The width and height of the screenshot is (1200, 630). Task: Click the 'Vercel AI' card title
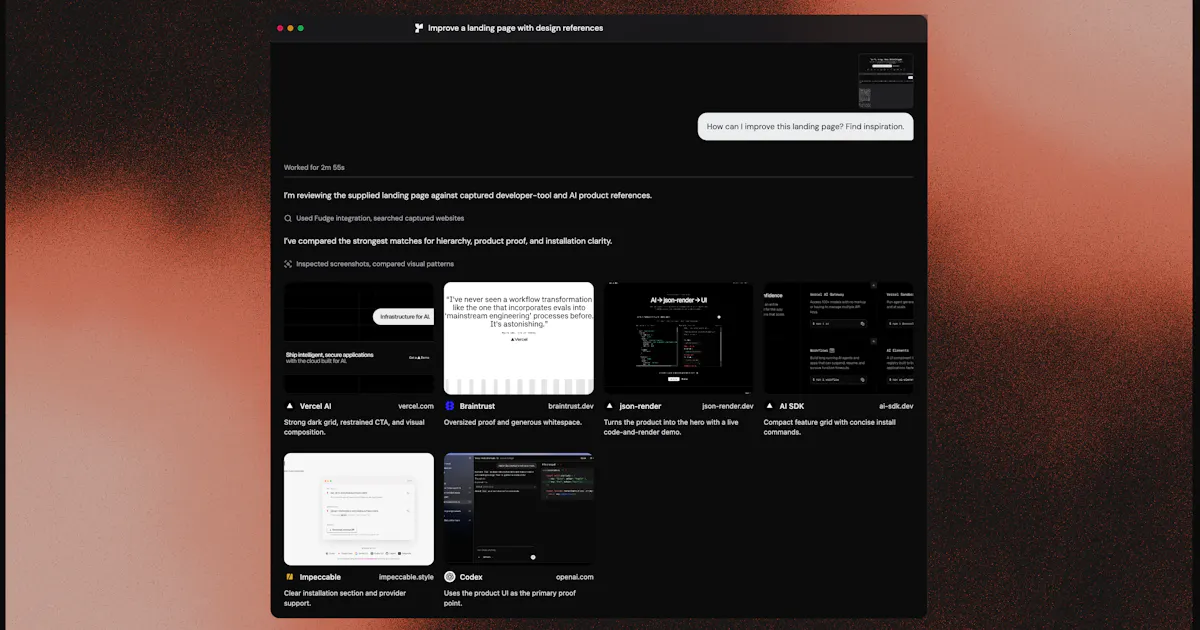[x=315, y=406]
